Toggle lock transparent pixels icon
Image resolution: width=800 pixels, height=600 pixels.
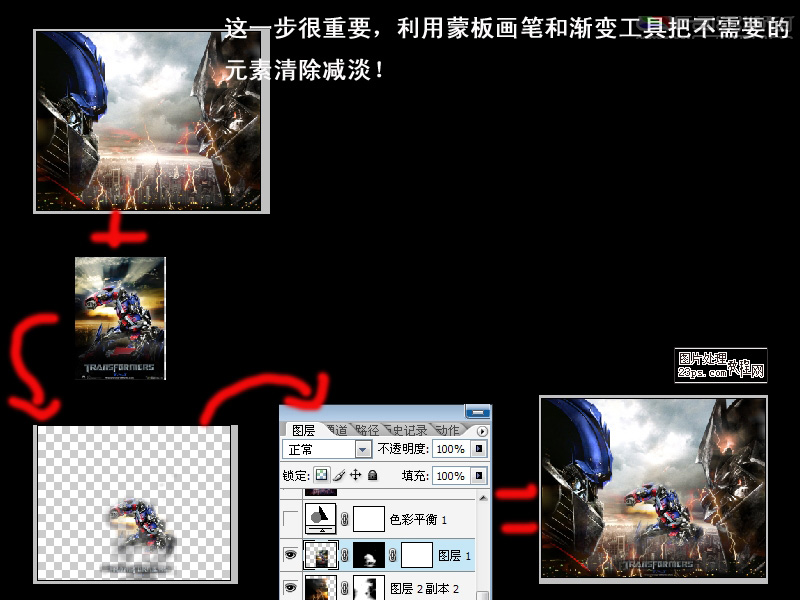click(321, 476)
